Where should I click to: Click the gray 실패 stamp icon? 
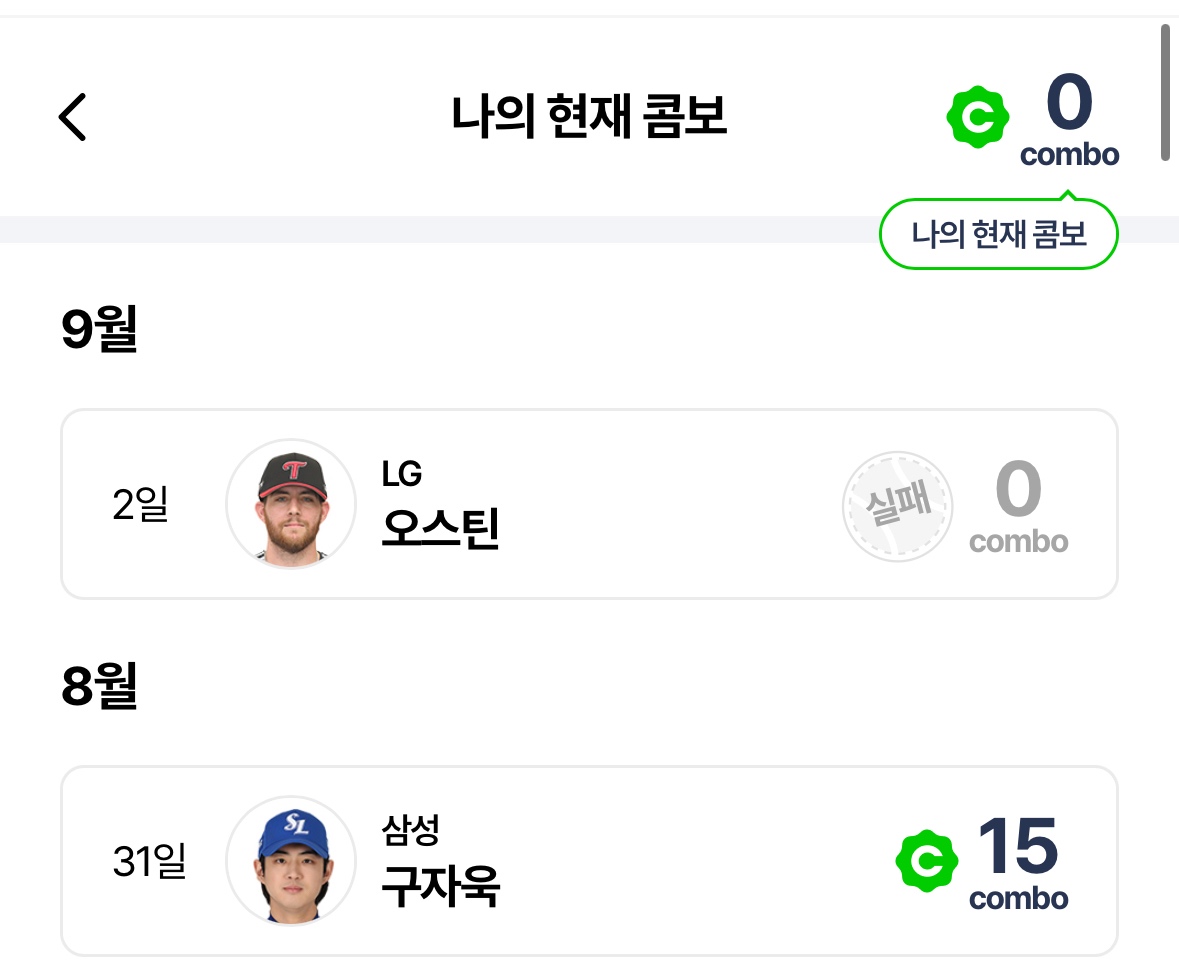897,505
